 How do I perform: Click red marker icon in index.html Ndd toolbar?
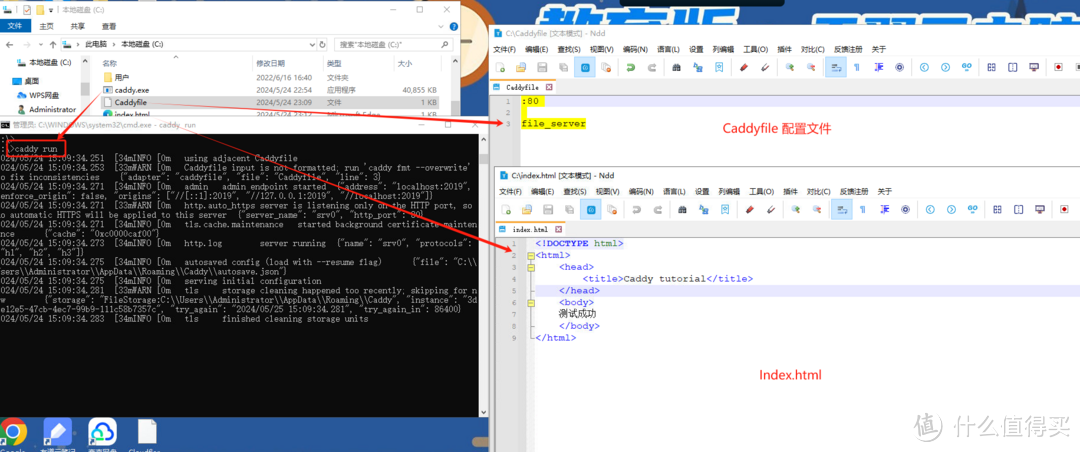point(749,209)
